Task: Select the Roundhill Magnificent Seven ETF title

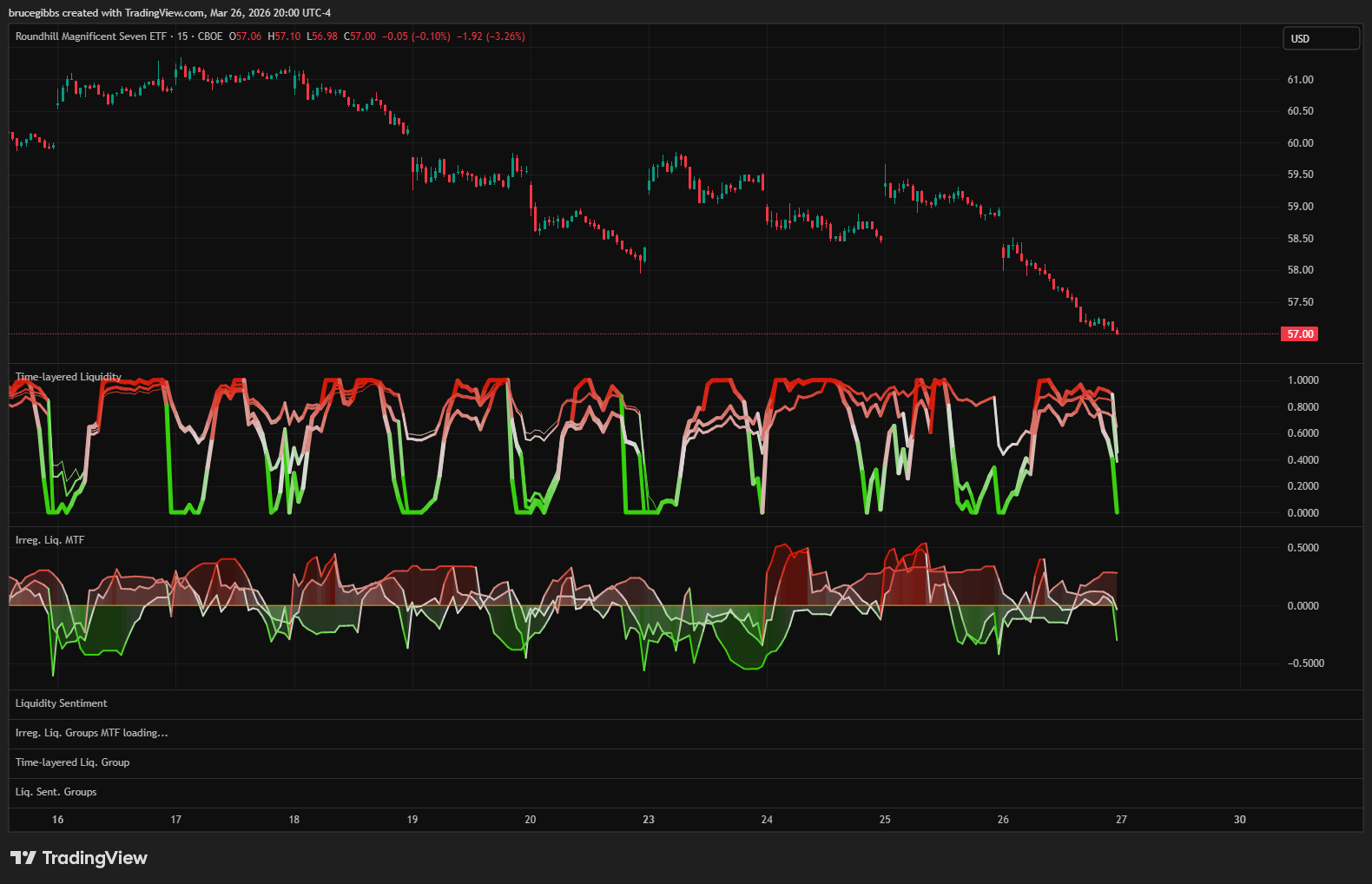Action: click(x=90, y=36)
